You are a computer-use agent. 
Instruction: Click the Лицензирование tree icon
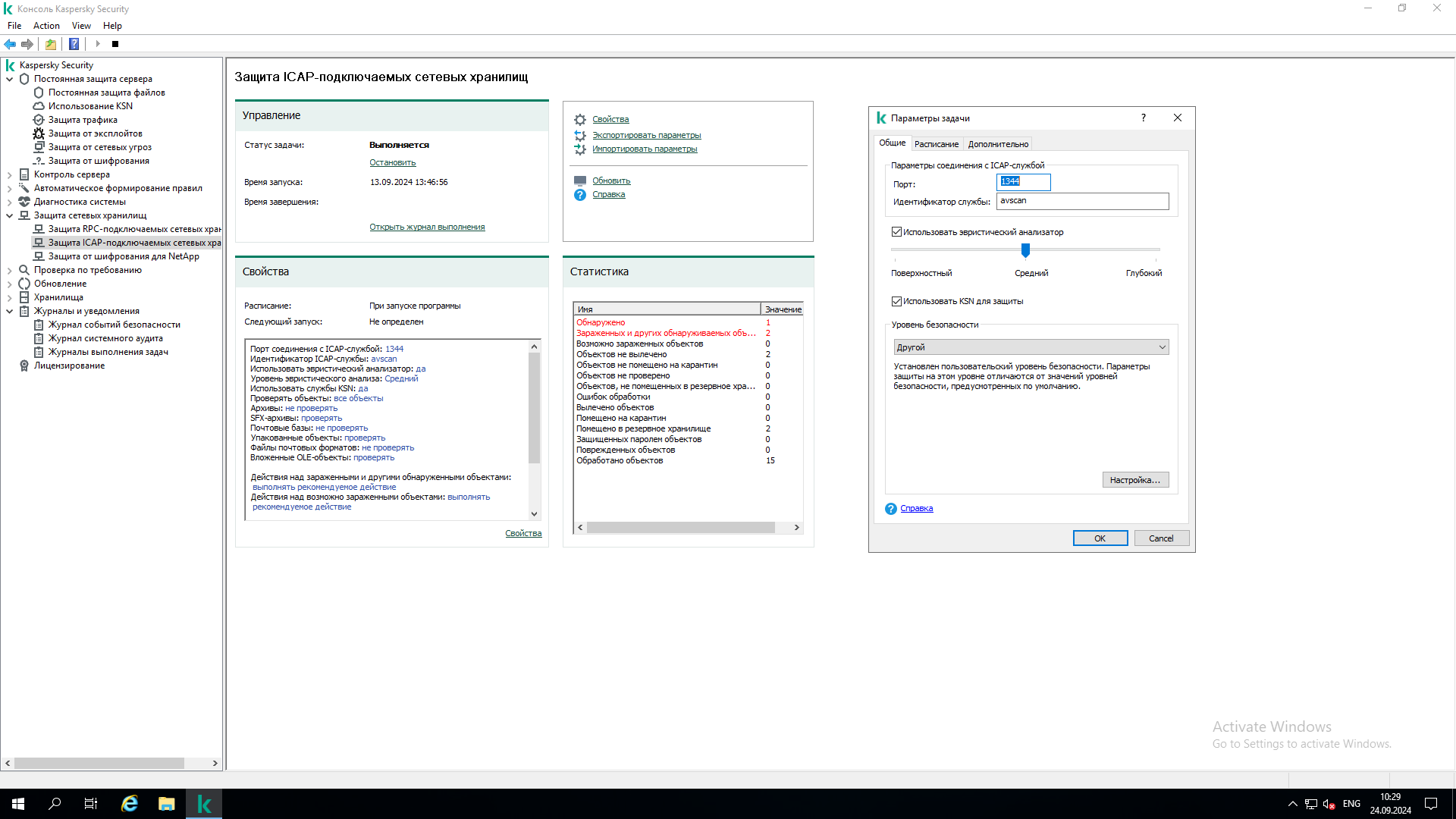point(24,366)
